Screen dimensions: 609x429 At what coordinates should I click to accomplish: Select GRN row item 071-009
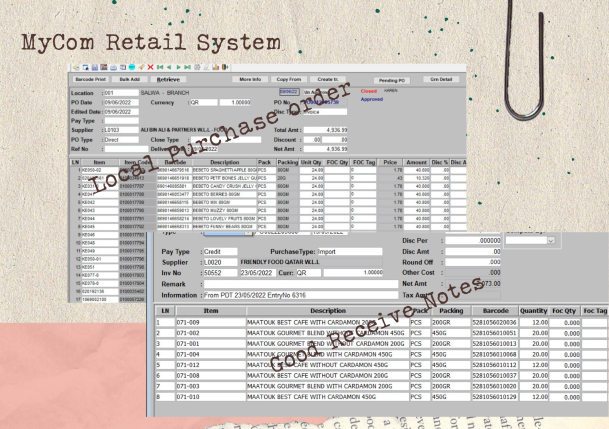tap(211, 322)
